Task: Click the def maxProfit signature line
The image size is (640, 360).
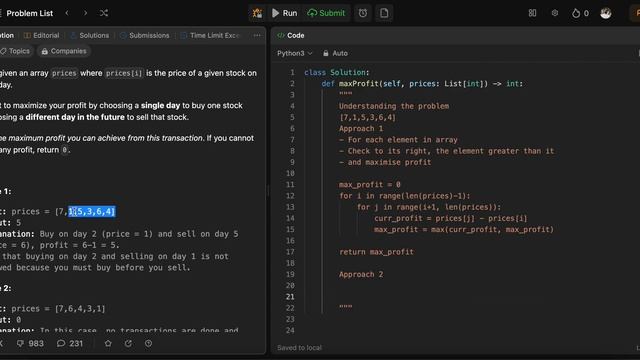Action: coord(422,84)
